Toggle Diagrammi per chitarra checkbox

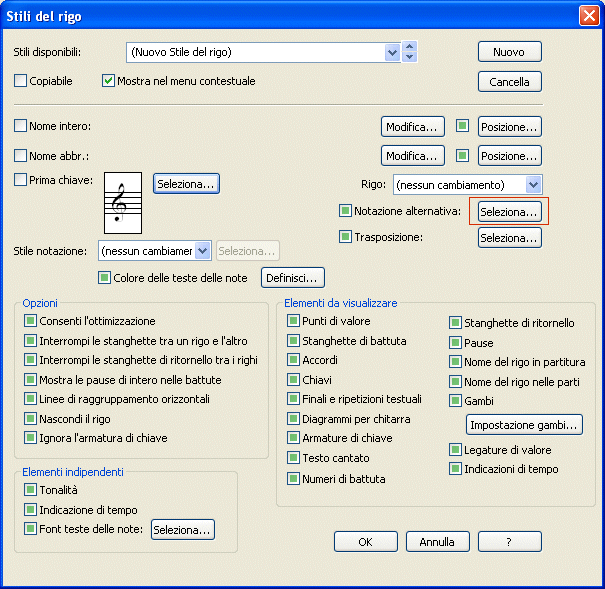coord(294,419)
